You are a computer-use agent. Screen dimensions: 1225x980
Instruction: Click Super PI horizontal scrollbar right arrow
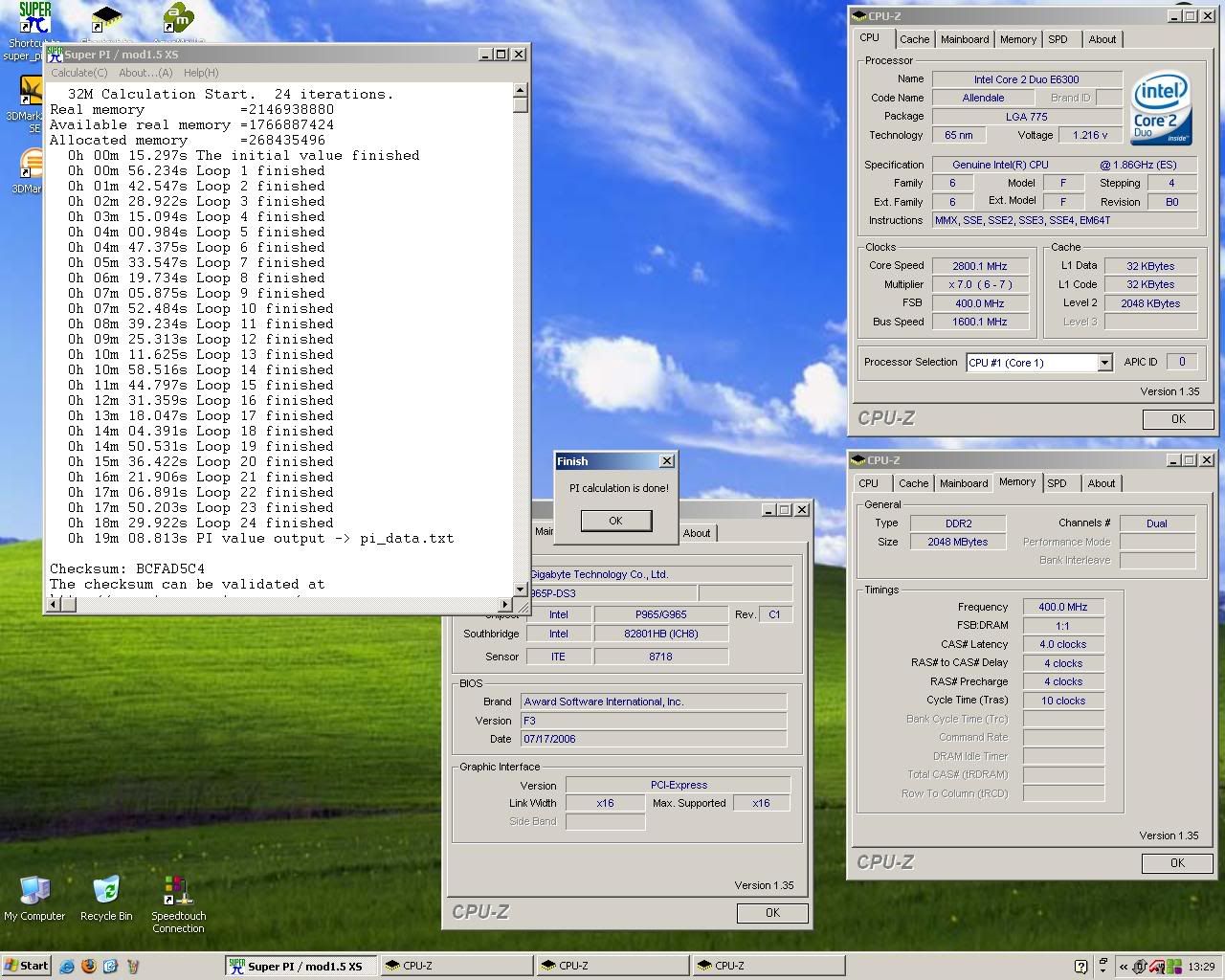tap(505, 604)
